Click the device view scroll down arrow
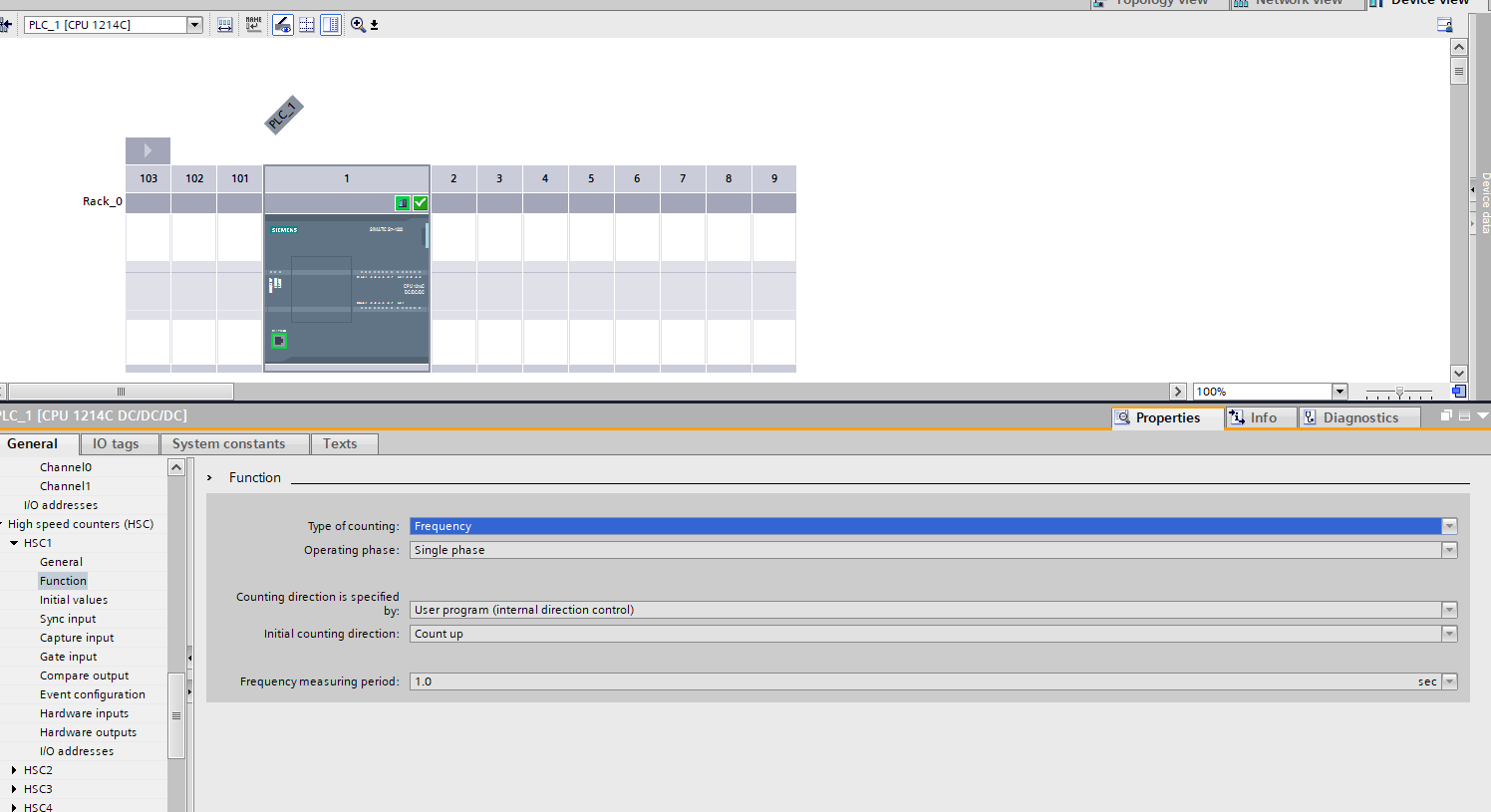 [x=1459, y=374]
